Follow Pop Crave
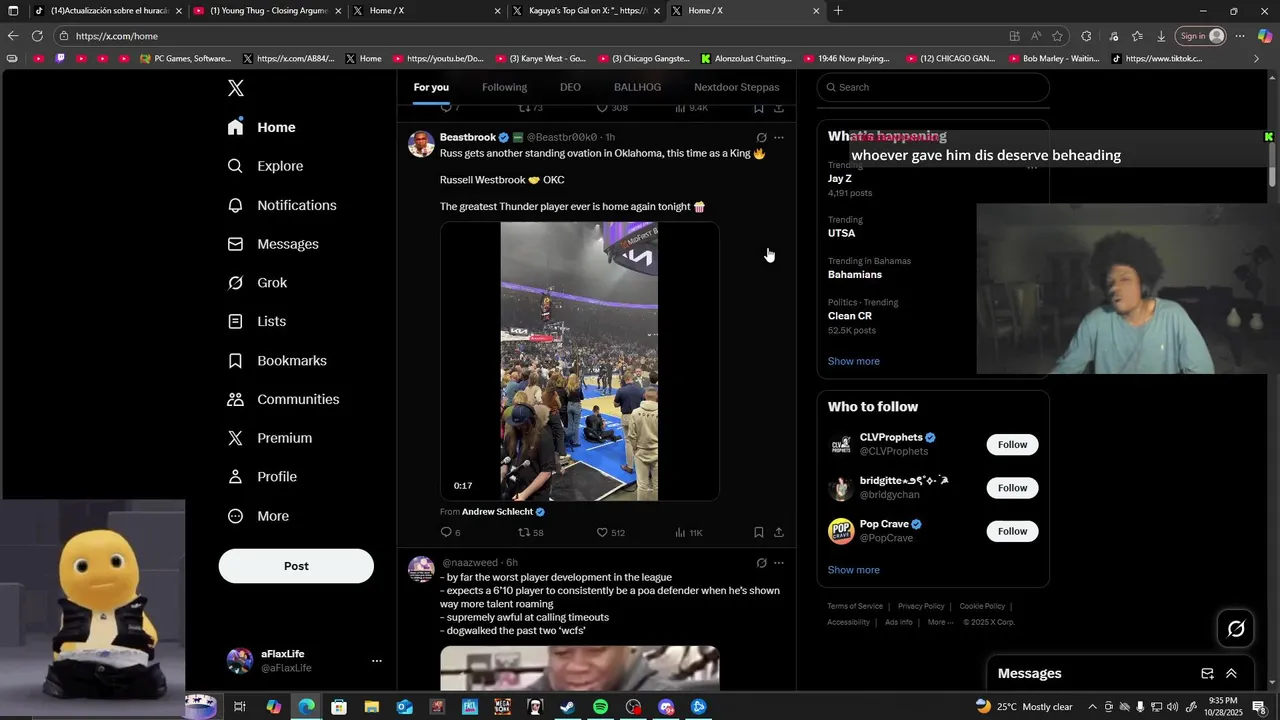 click(1012, 531)
